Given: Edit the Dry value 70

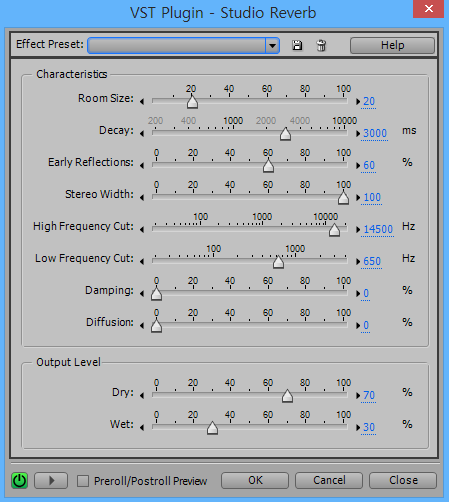Looking at the screenshot, I should 369,395.
